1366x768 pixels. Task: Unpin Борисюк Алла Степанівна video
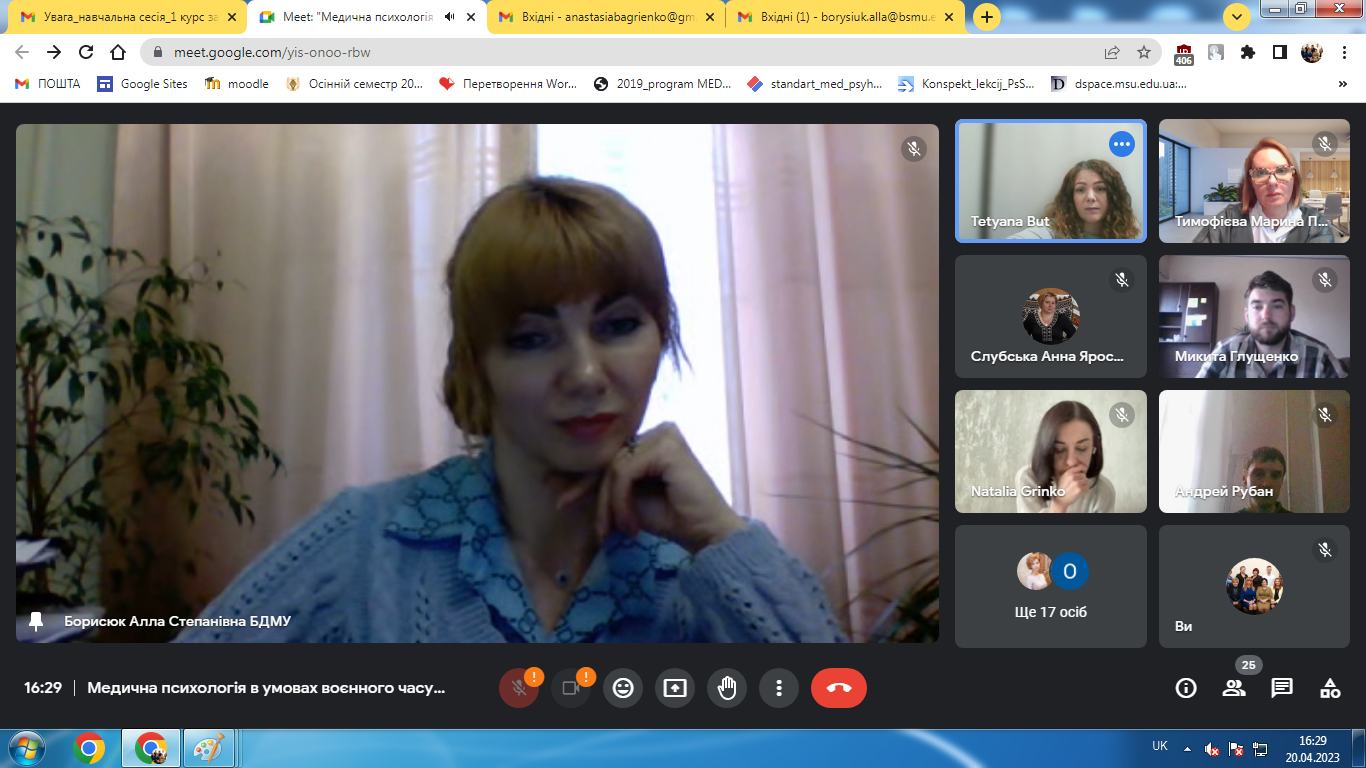tap(36, 621)
